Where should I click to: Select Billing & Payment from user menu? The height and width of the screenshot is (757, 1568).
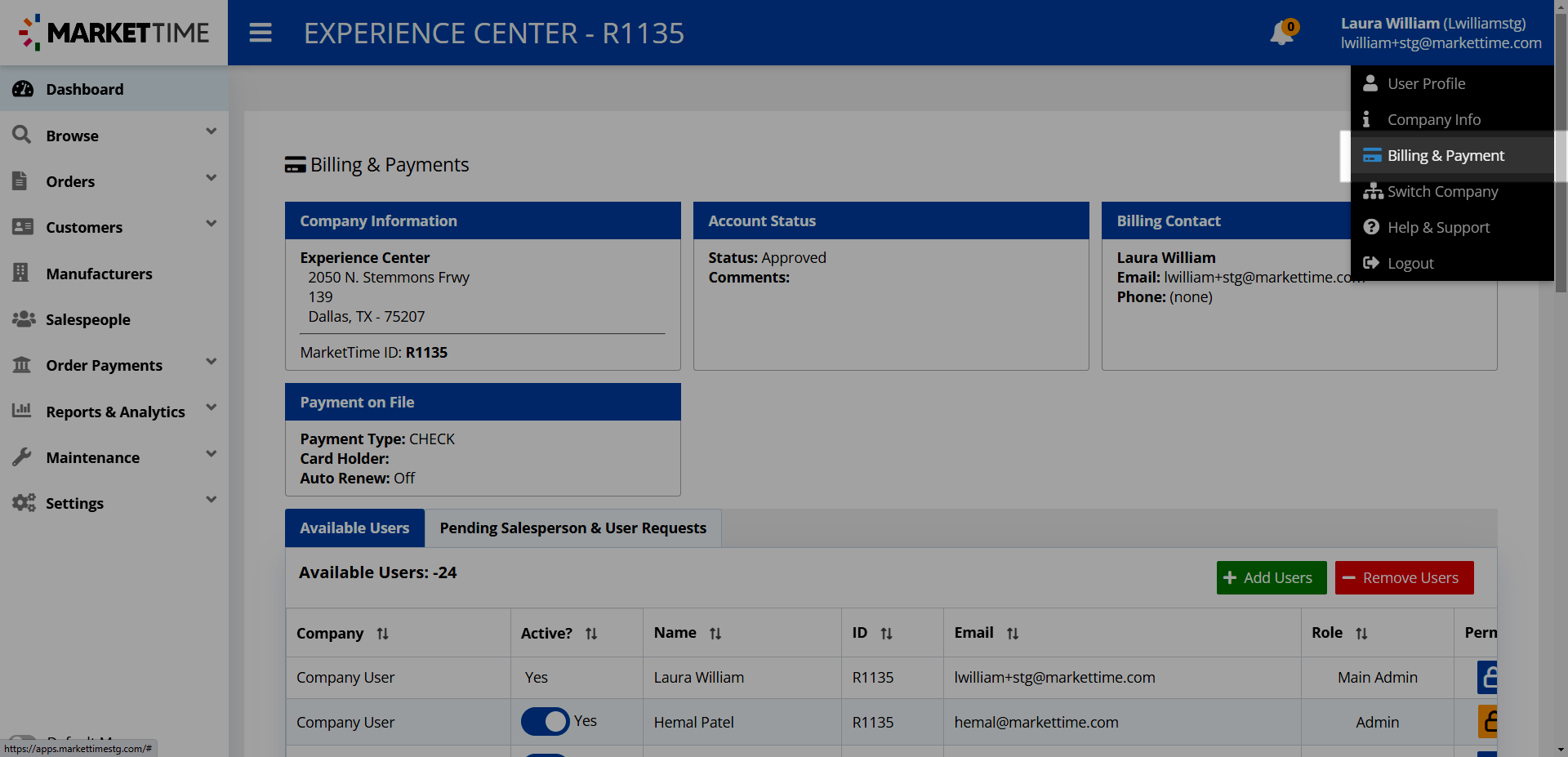point(1445,156)
